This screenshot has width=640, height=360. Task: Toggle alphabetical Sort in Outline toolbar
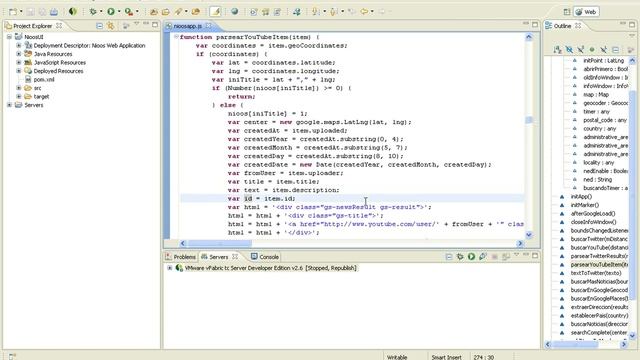558,50
